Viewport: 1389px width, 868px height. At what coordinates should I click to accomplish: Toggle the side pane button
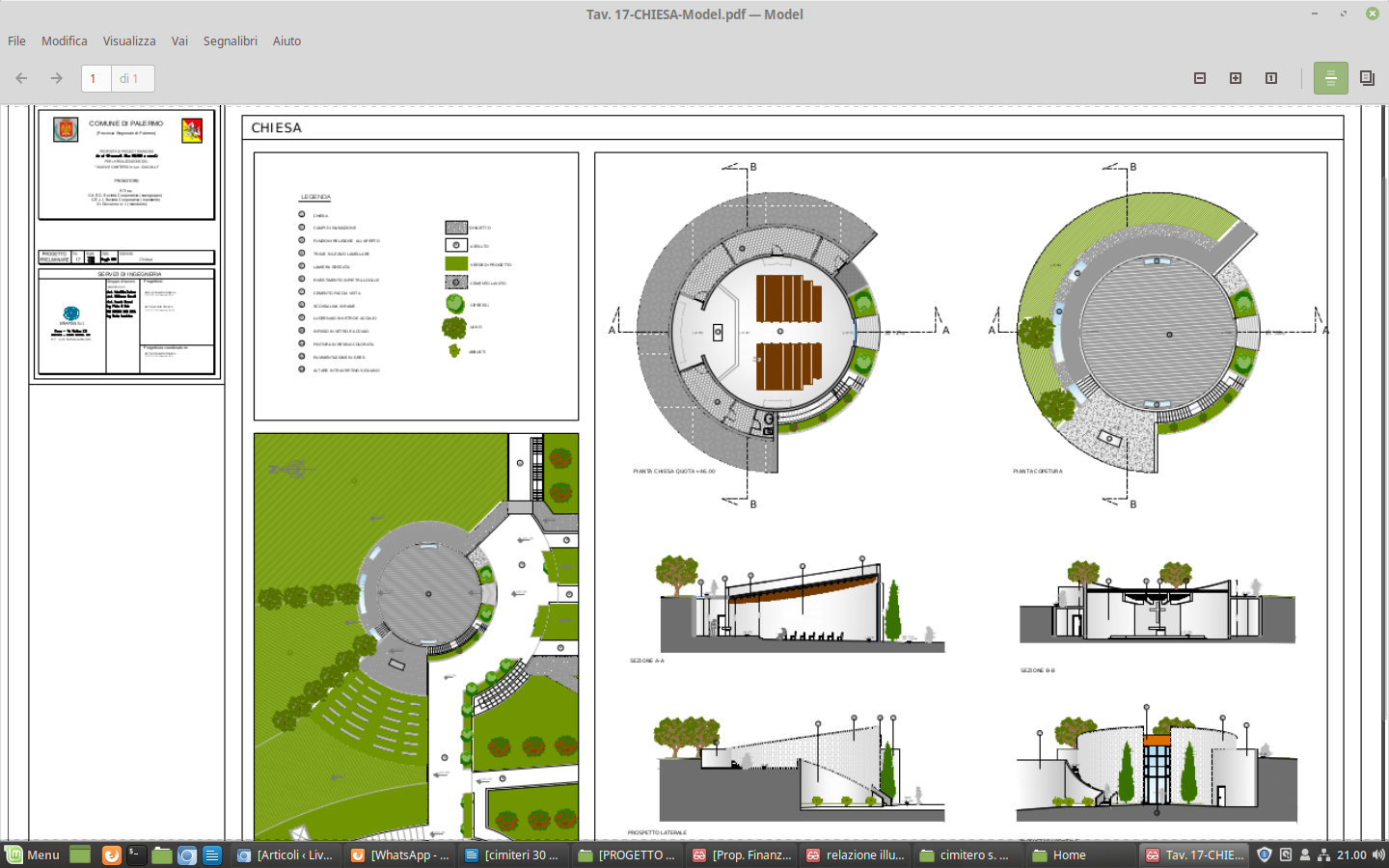tap(1367, 78)
